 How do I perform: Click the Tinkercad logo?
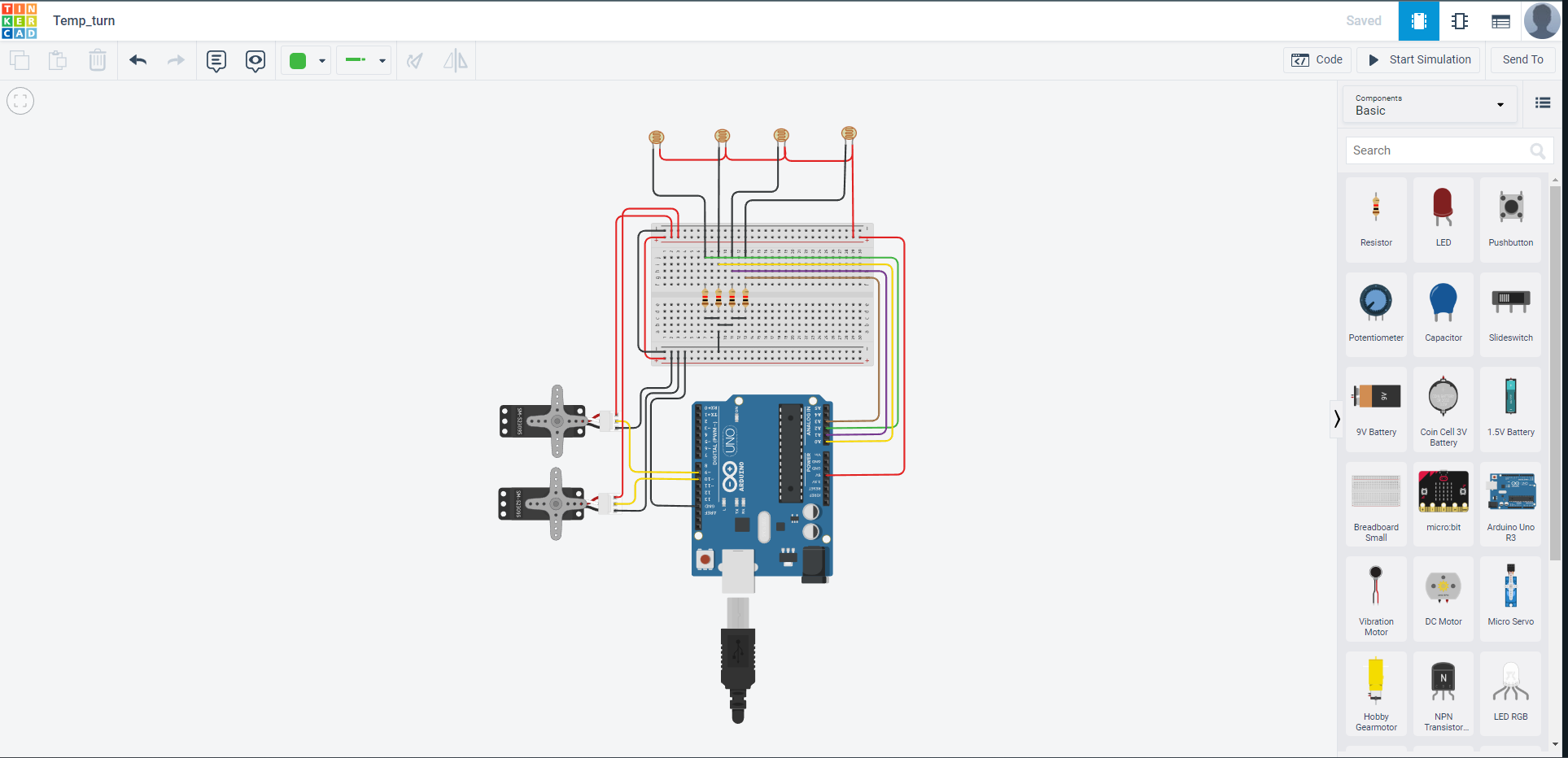[x=20, y=20]
